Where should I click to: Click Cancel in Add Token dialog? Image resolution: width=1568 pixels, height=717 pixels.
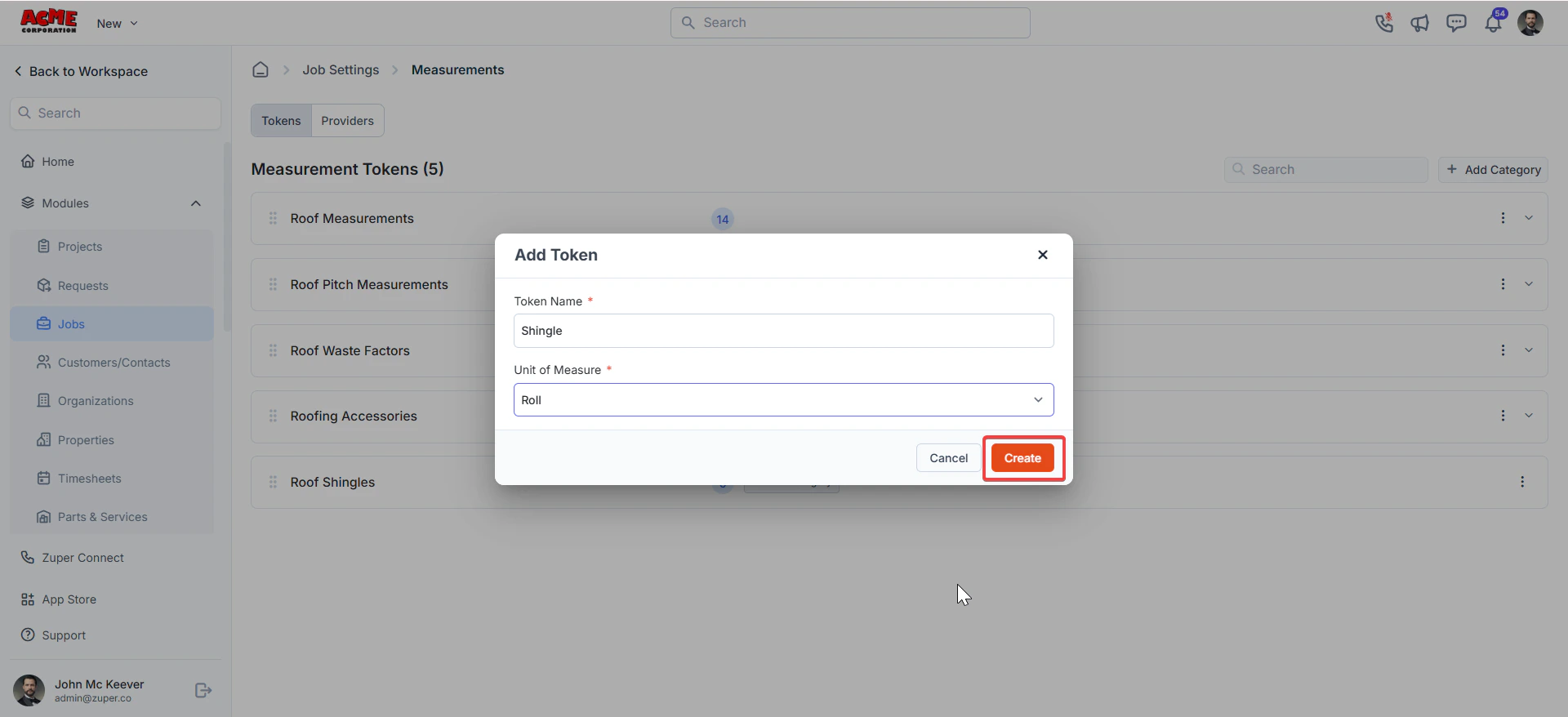pos(948,458)
